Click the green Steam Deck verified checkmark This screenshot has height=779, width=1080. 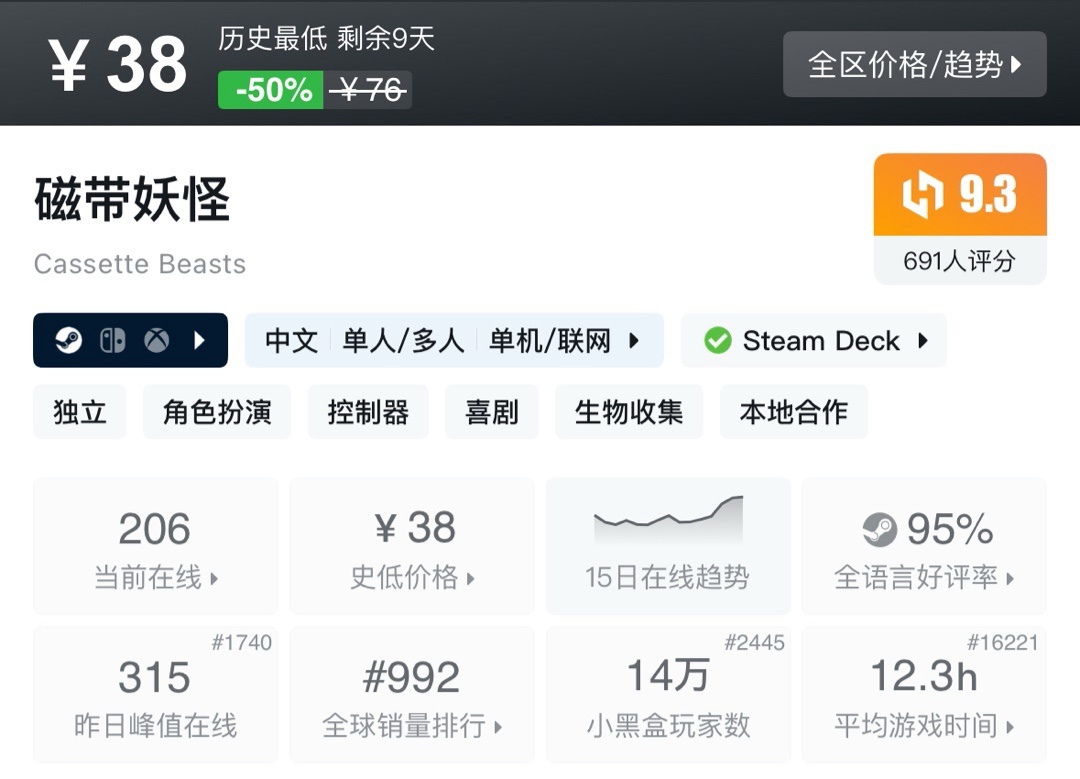tap(717, 341)
